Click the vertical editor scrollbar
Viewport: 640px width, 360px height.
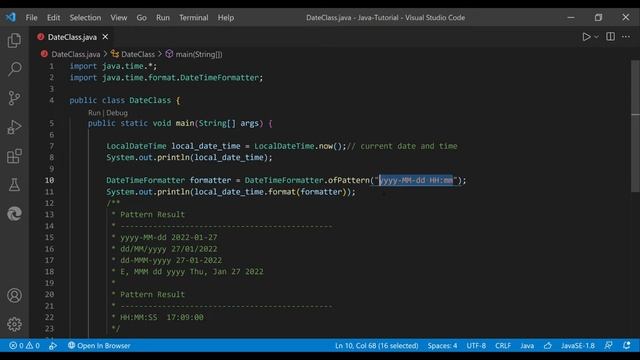(x=635, y=126)
